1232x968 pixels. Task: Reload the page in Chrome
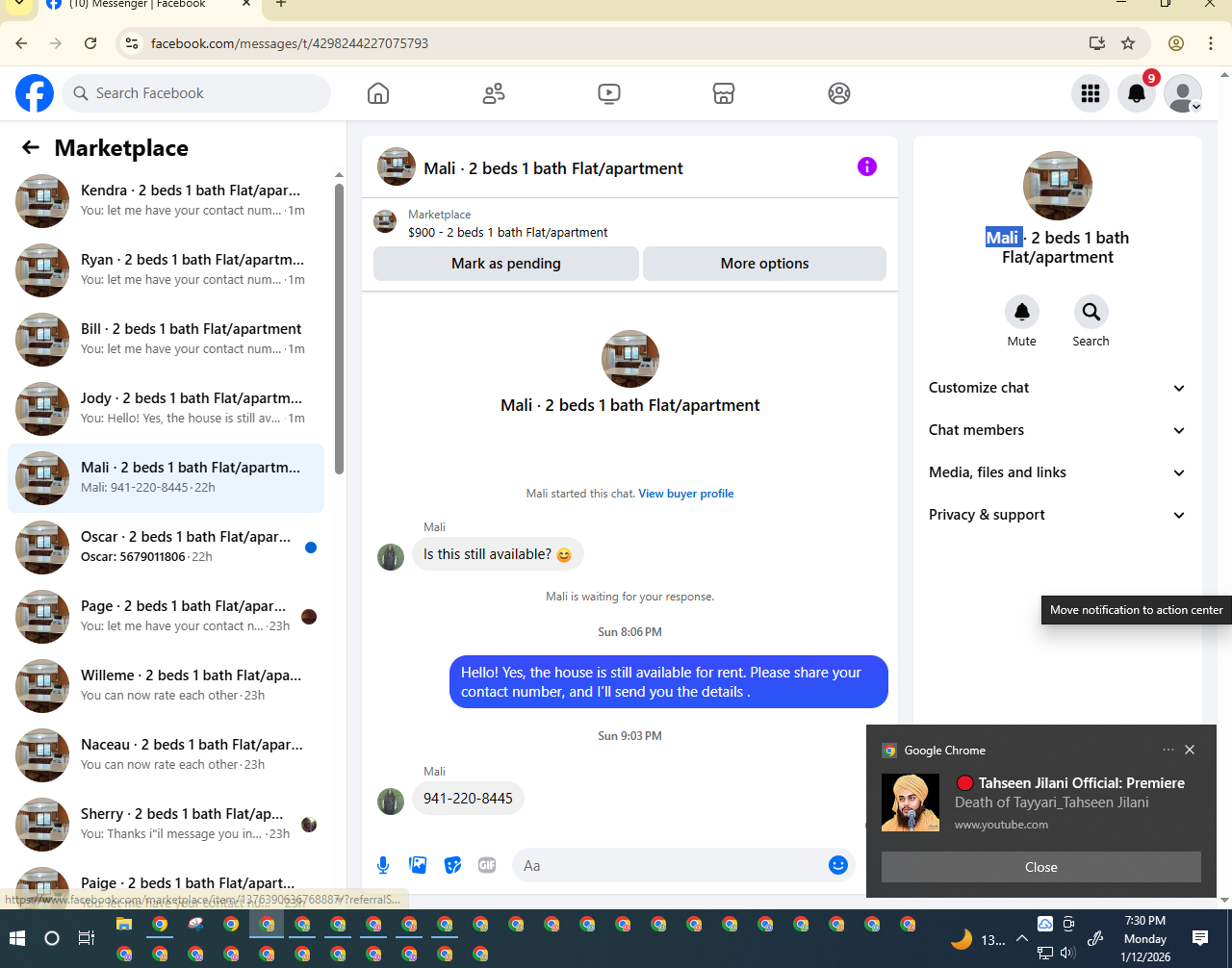click(x=90, y=43)
